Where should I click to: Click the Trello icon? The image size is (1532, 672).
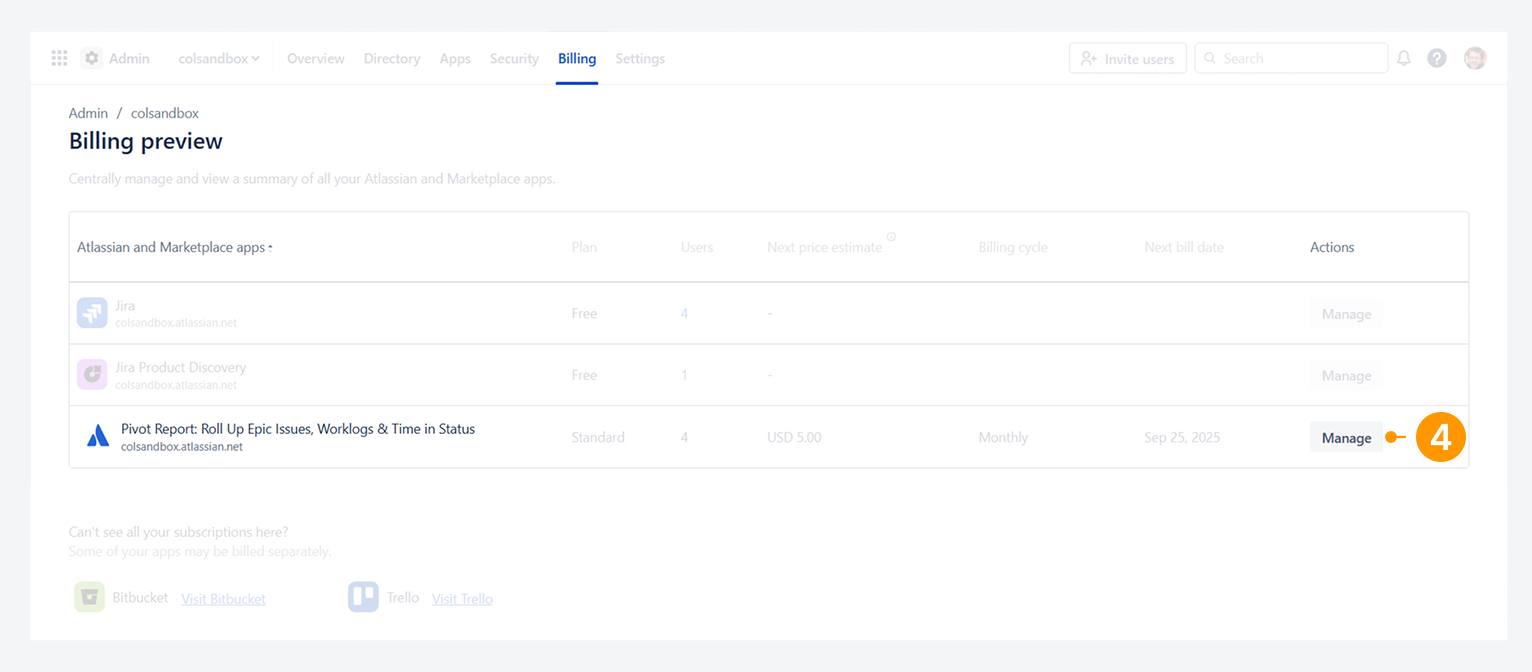[363, 597]
